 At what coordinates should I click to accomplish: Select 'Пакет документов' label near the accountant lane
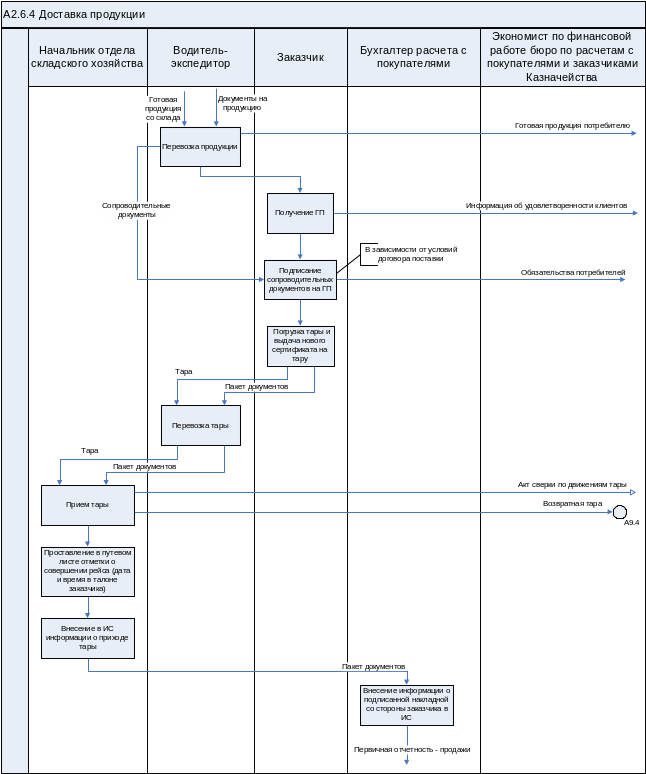pyautogui.click(x=374, y=666)
